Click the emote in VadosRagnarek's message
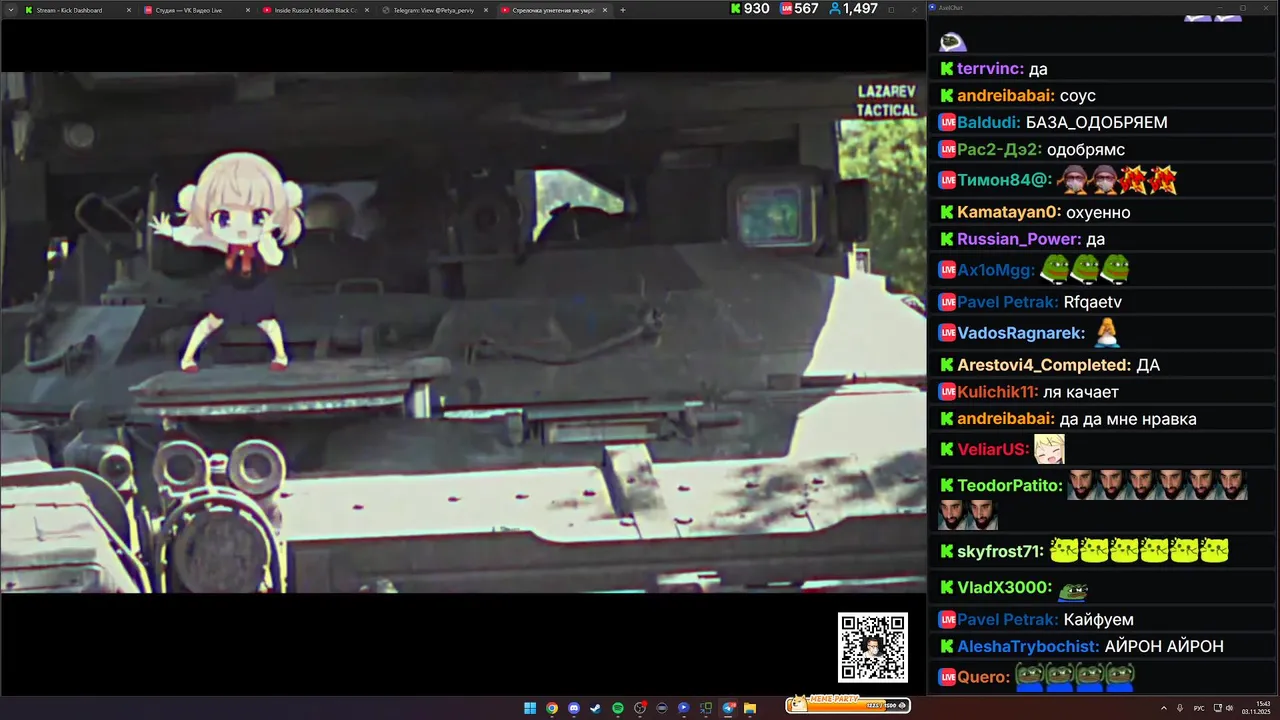Screen dimensions: 1280x720 (x=1106, y=332)
